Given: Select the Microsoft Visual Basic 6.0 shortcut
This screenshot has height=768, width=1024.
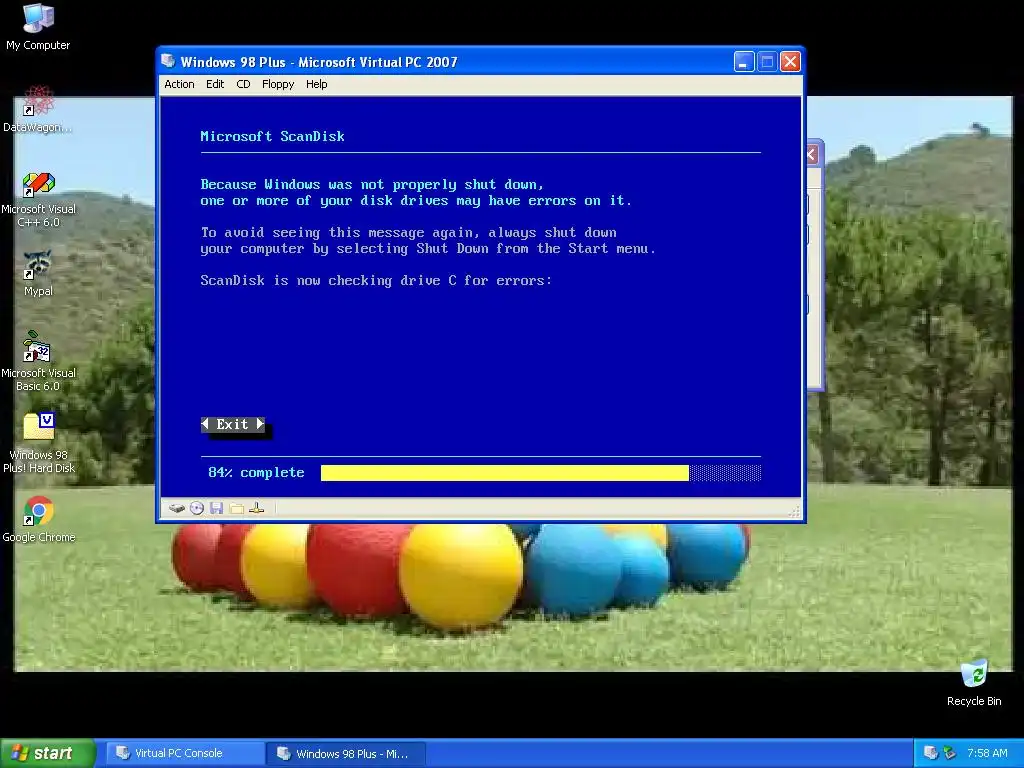Looking at the screenshot, I should pos(38,362).
